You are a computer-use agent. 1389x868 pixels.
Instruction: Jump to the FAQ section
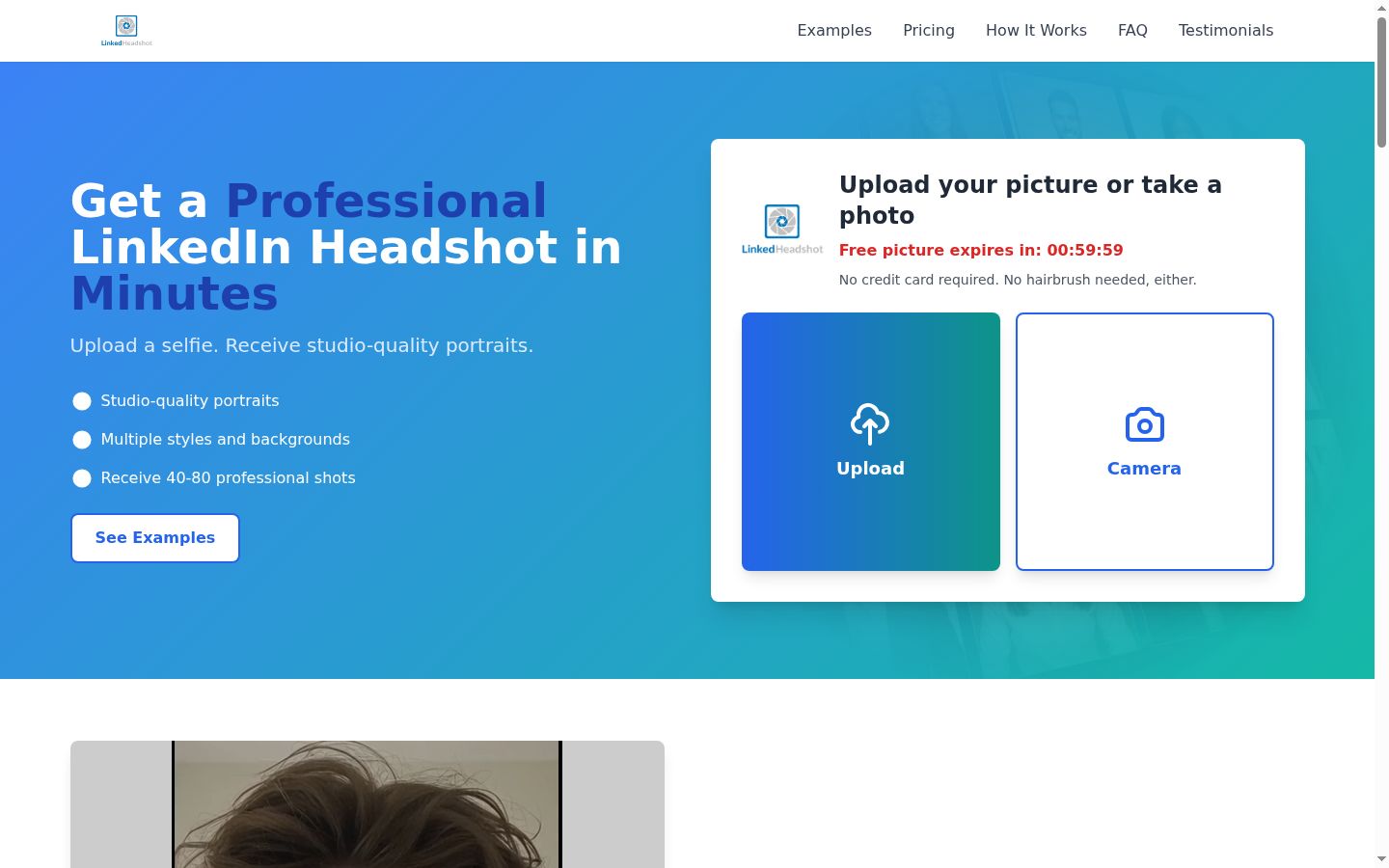pyautogui.click(x=1132, y=30)
